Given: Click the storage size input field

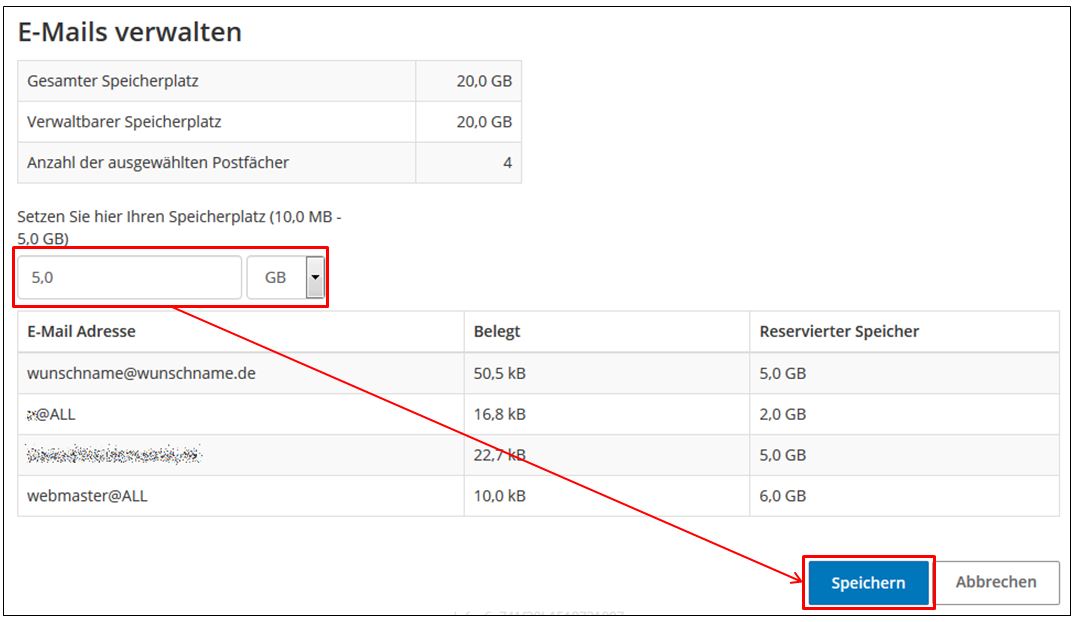Looking at the screenshot, I should (128, 278).
